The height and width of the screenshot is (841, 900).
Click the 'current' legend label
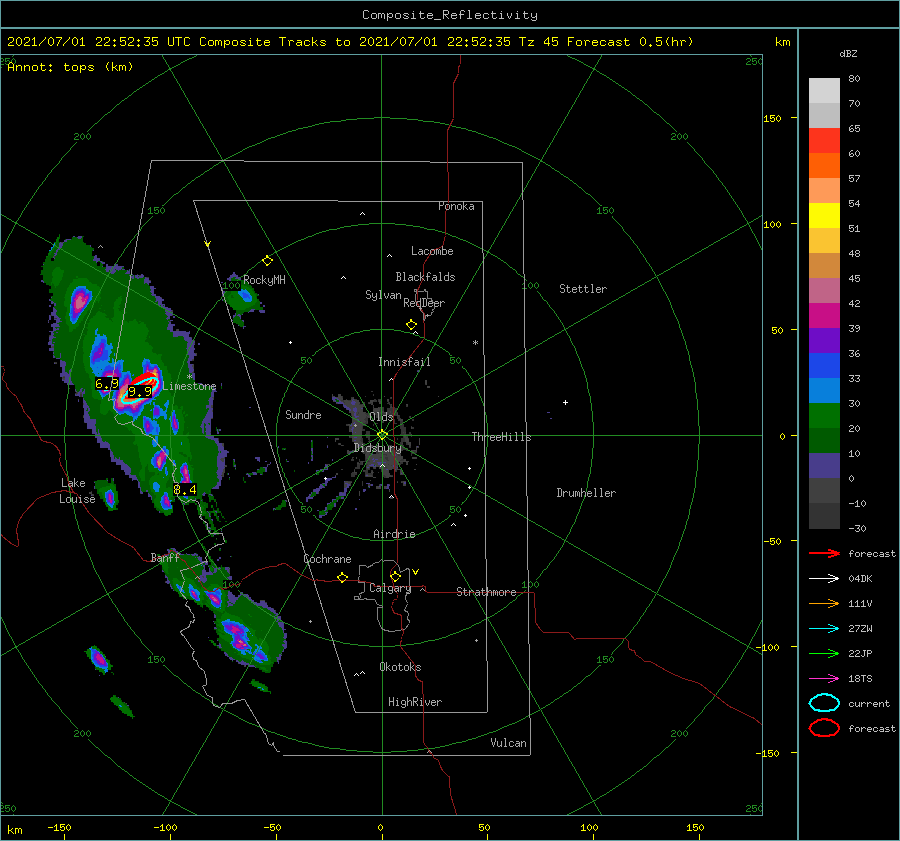pos(869,703)
